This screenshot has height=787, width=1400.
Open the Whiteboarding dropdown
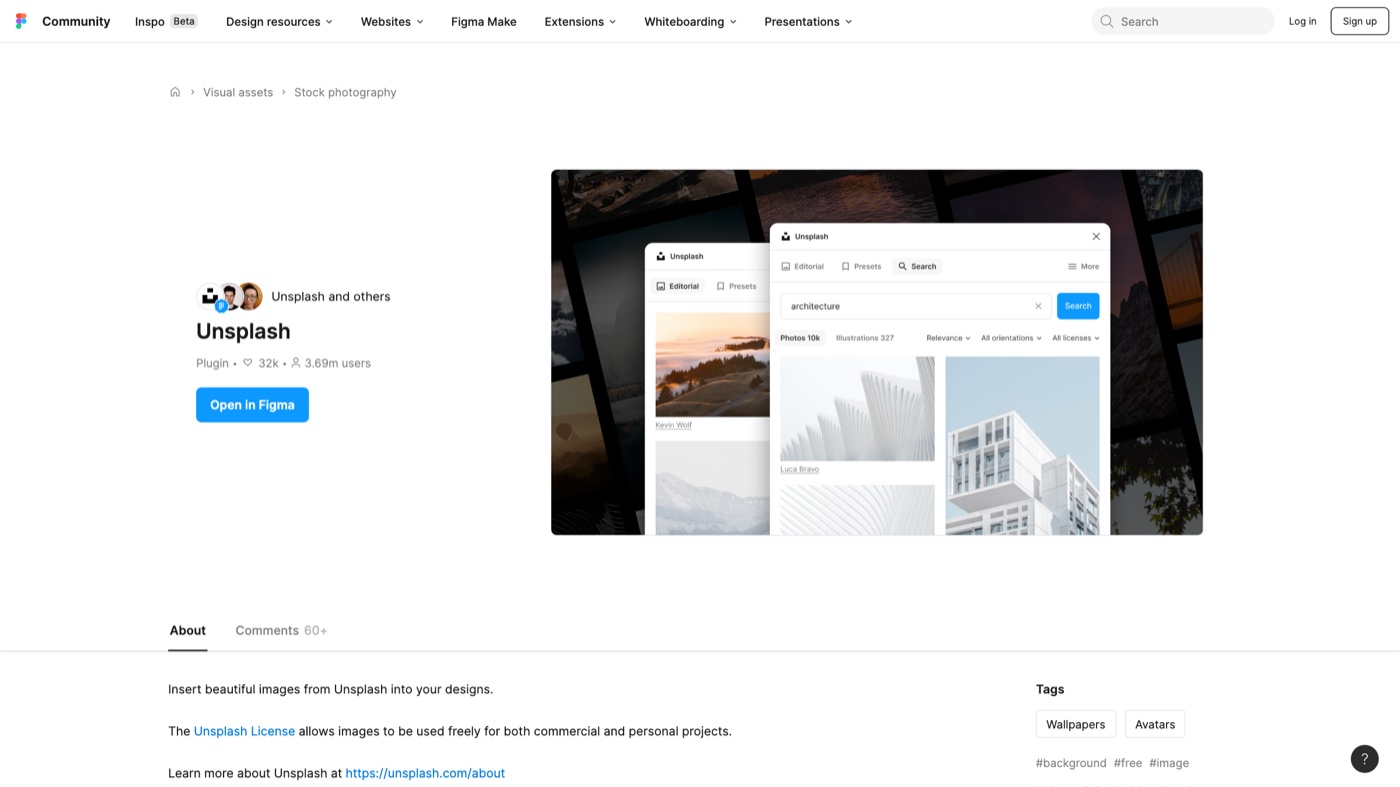pyautogui.click(x=690, y=21)
